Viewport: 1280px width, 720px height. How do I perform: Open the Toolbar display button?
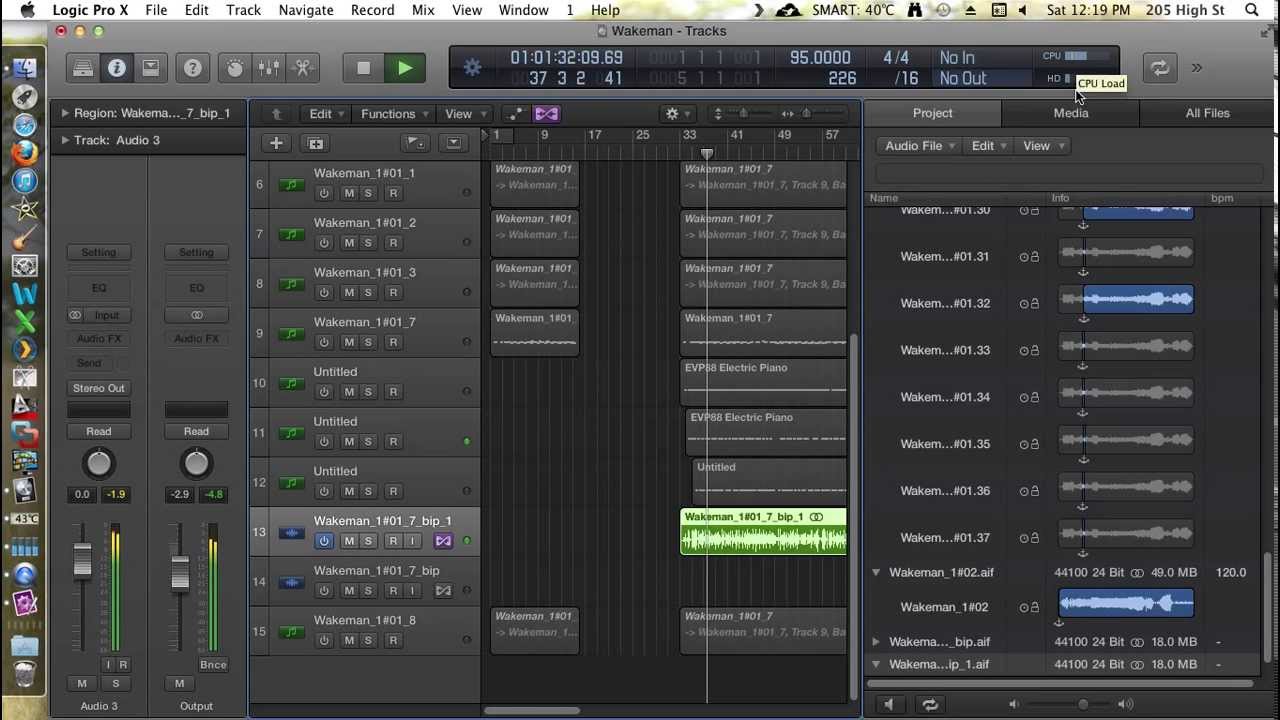150,68
